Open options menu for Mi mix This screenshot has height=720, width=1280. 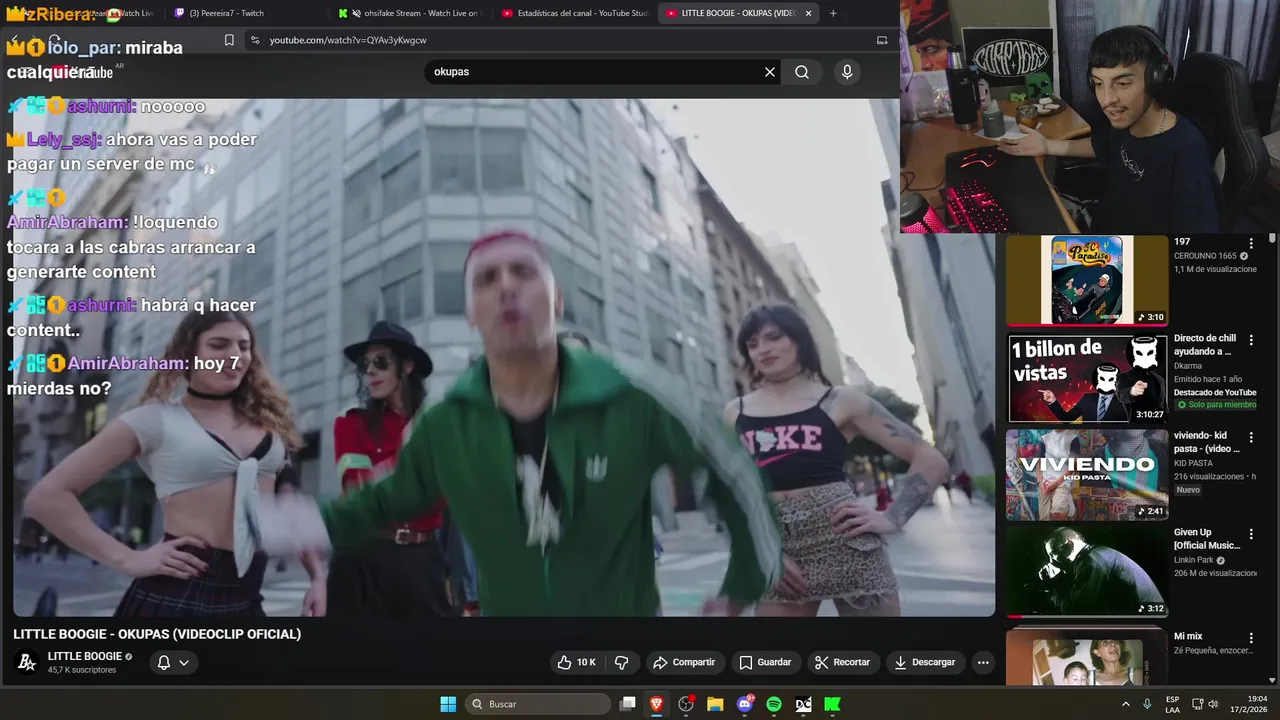click(x=1250, y=636)
